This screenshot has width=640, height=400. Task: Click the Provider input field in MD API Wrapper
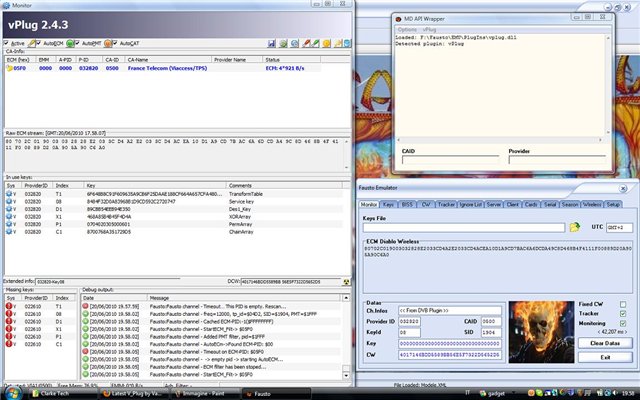[557, 160]
